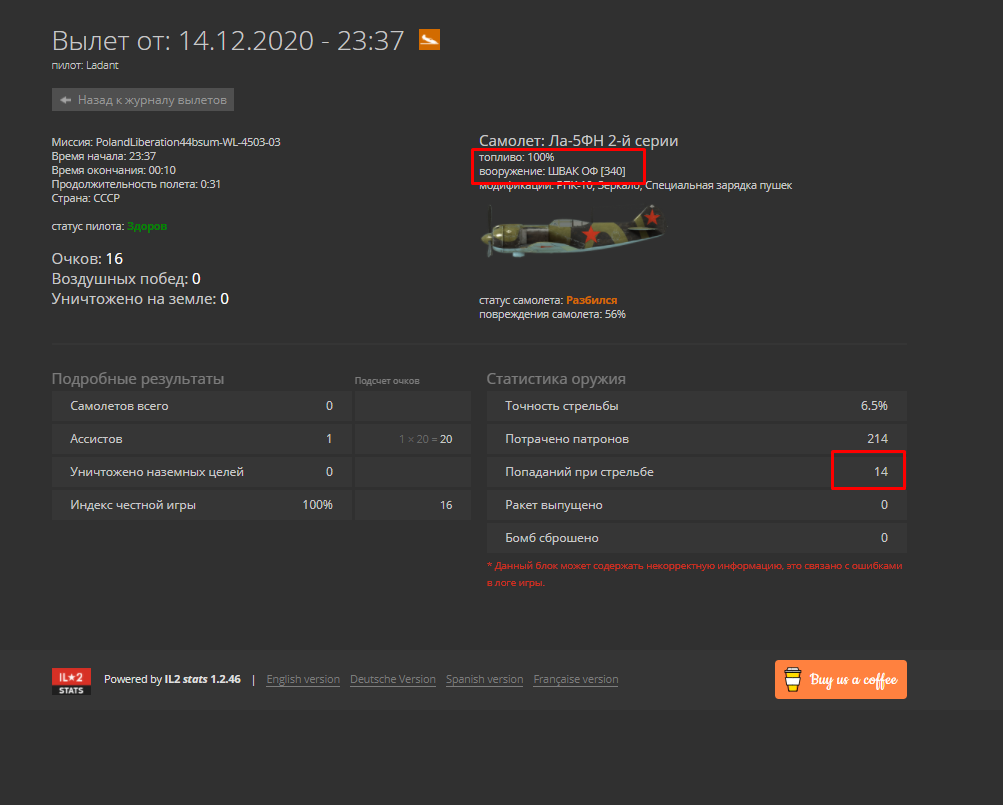Select mission name 'PolandLiberation44bsum-WL-4503-03'
The image size is (1003, 805).
point(188,142)
